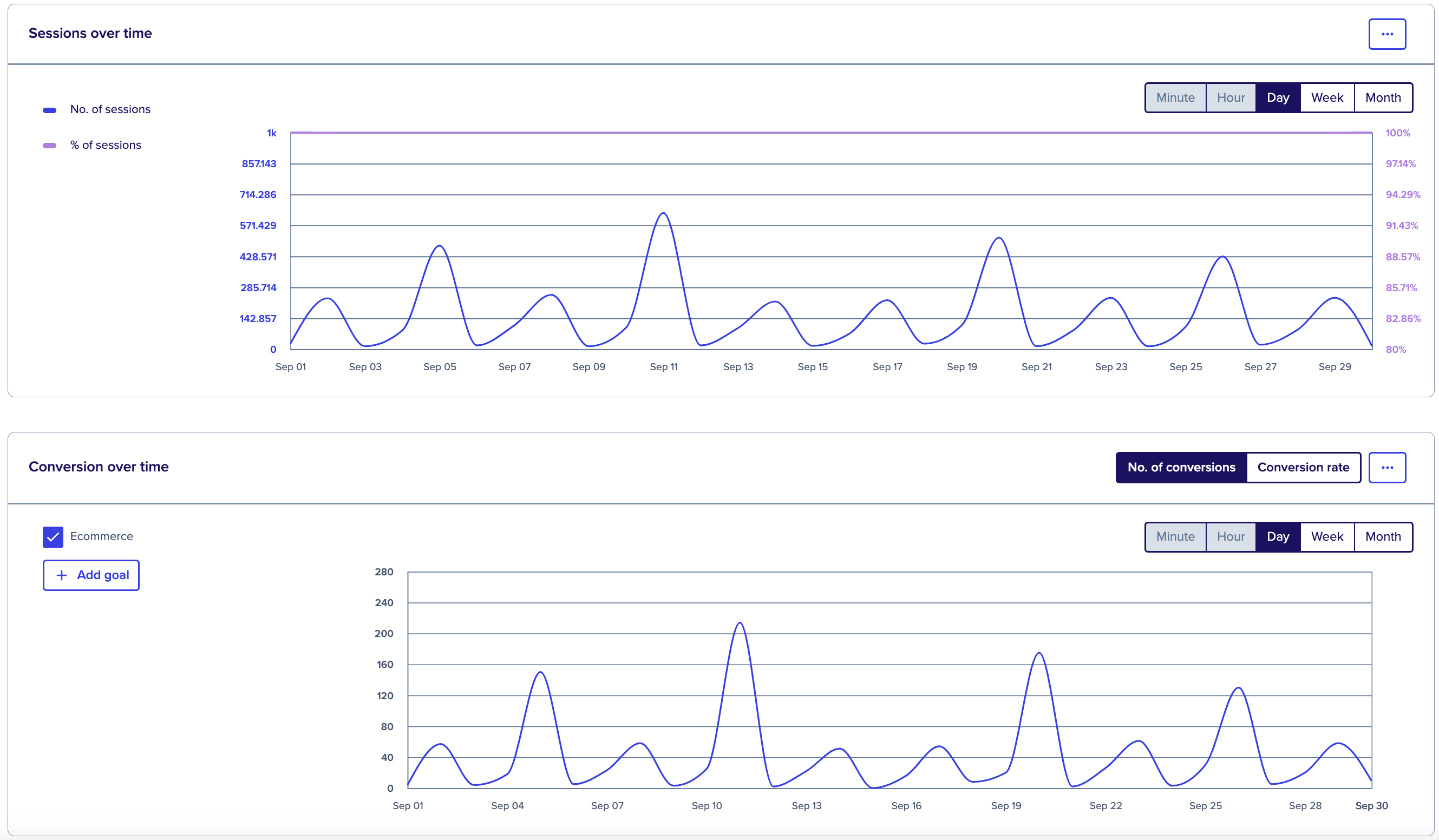Image resolution: width=1439 pixels, height=840 pixels.
Task: Click the Sep 30 label in Conversion chart
Action: [1371, 806]
